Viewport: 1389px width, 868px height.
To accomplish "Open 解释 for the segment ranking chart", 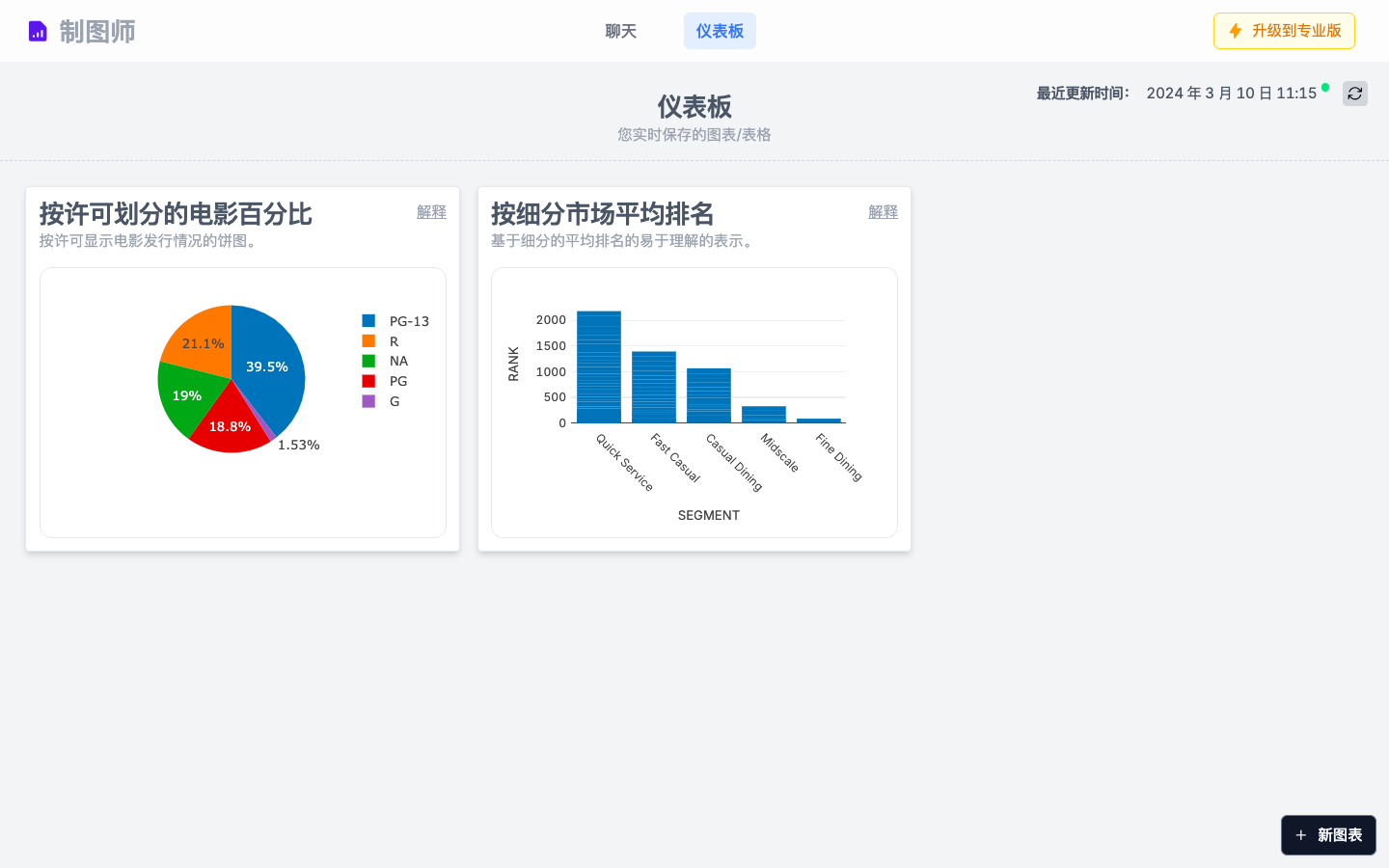I will point(883,211).
